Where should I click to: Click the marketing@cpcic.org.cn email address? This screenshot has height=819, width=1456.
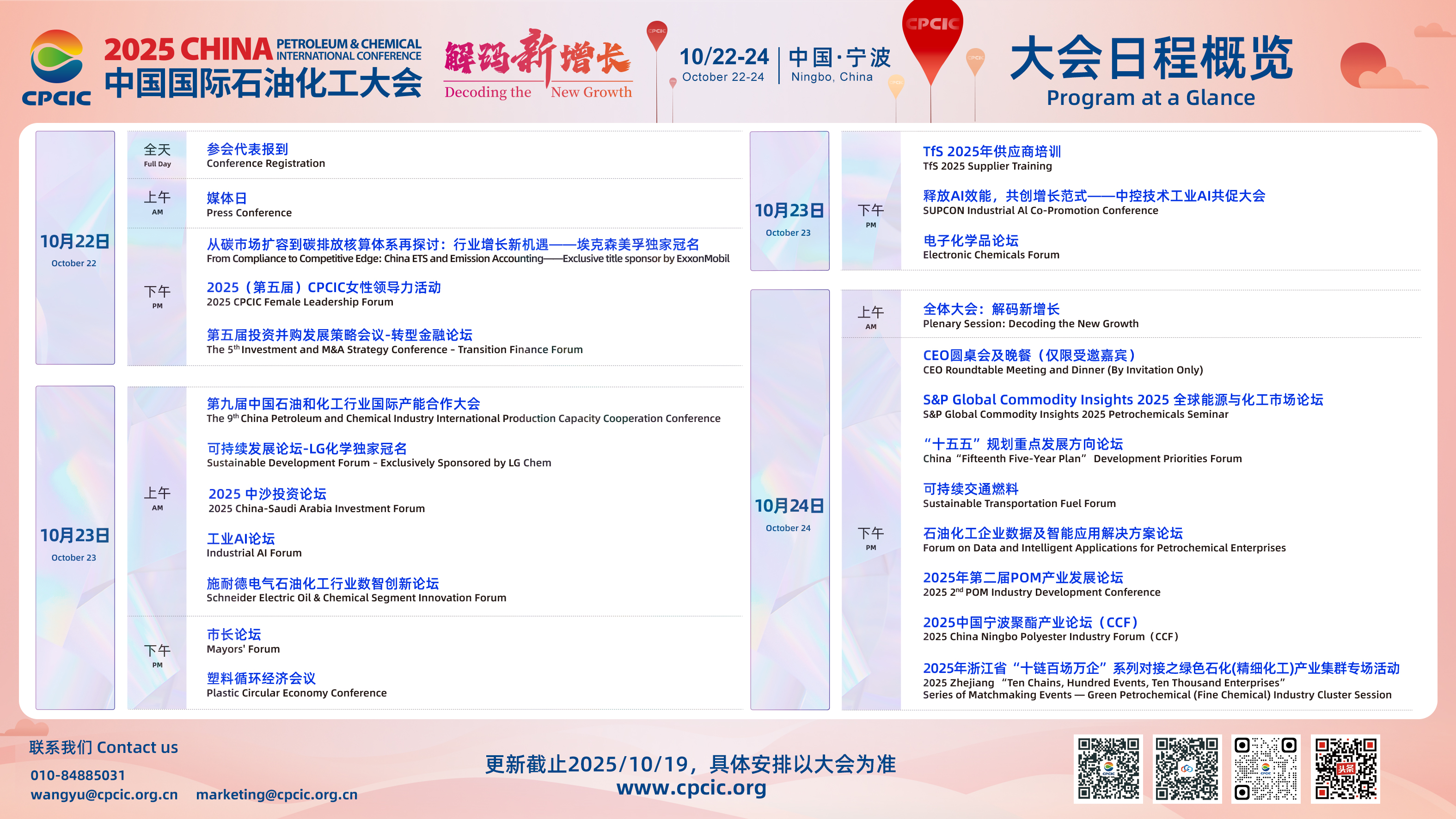276,794
